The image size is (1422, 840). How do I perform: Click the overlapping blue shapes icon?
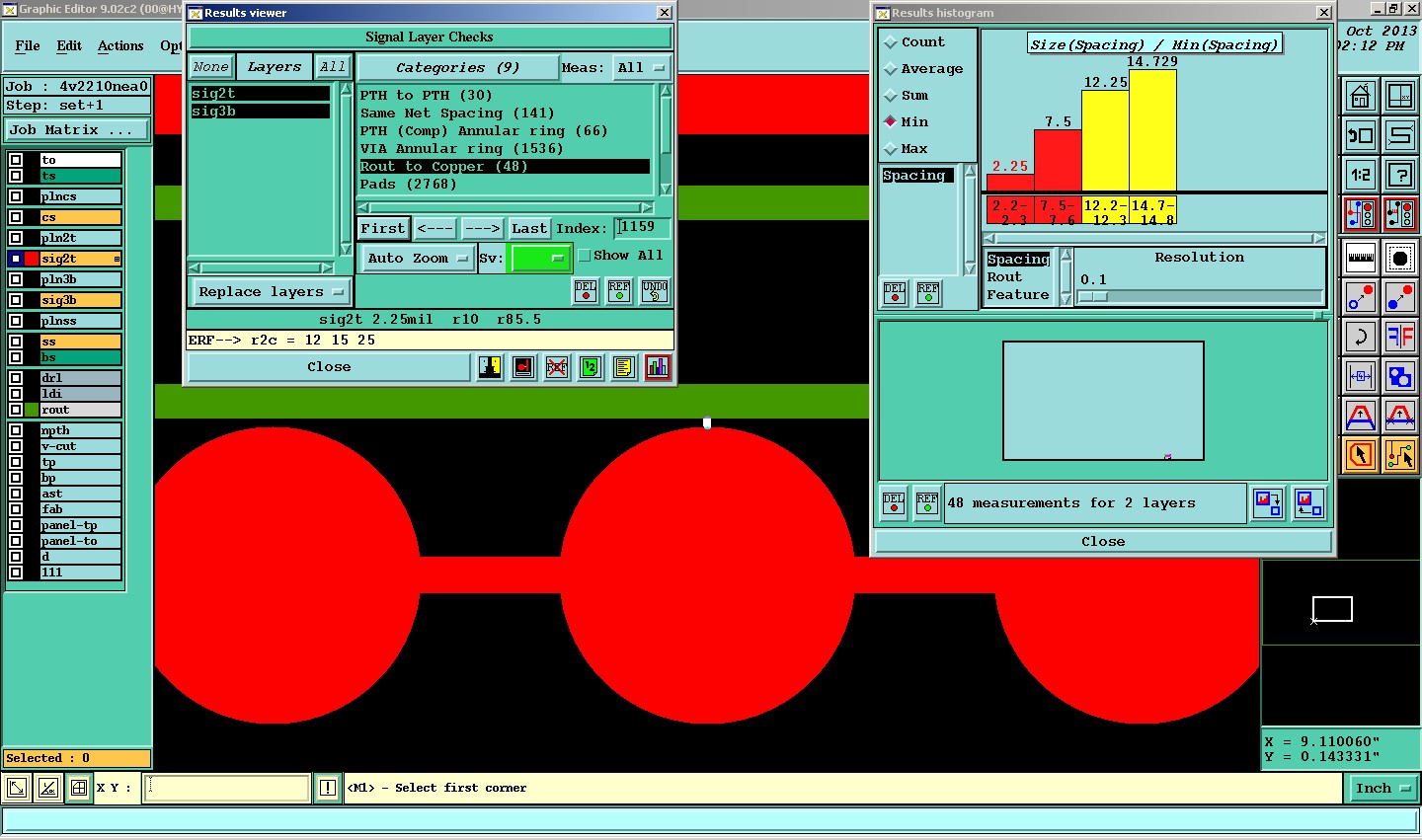point(1400,376)
